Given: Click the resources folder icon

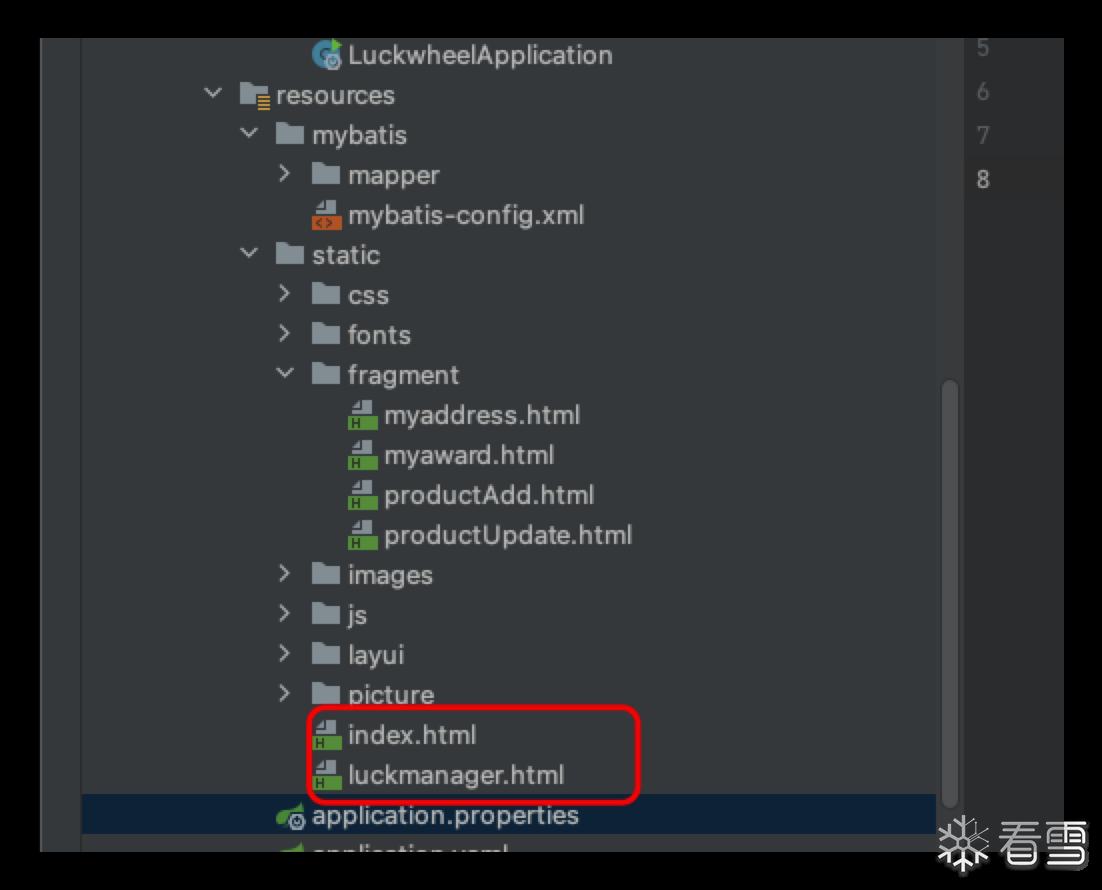Looking at the screenshot, I should coord(255,96).
